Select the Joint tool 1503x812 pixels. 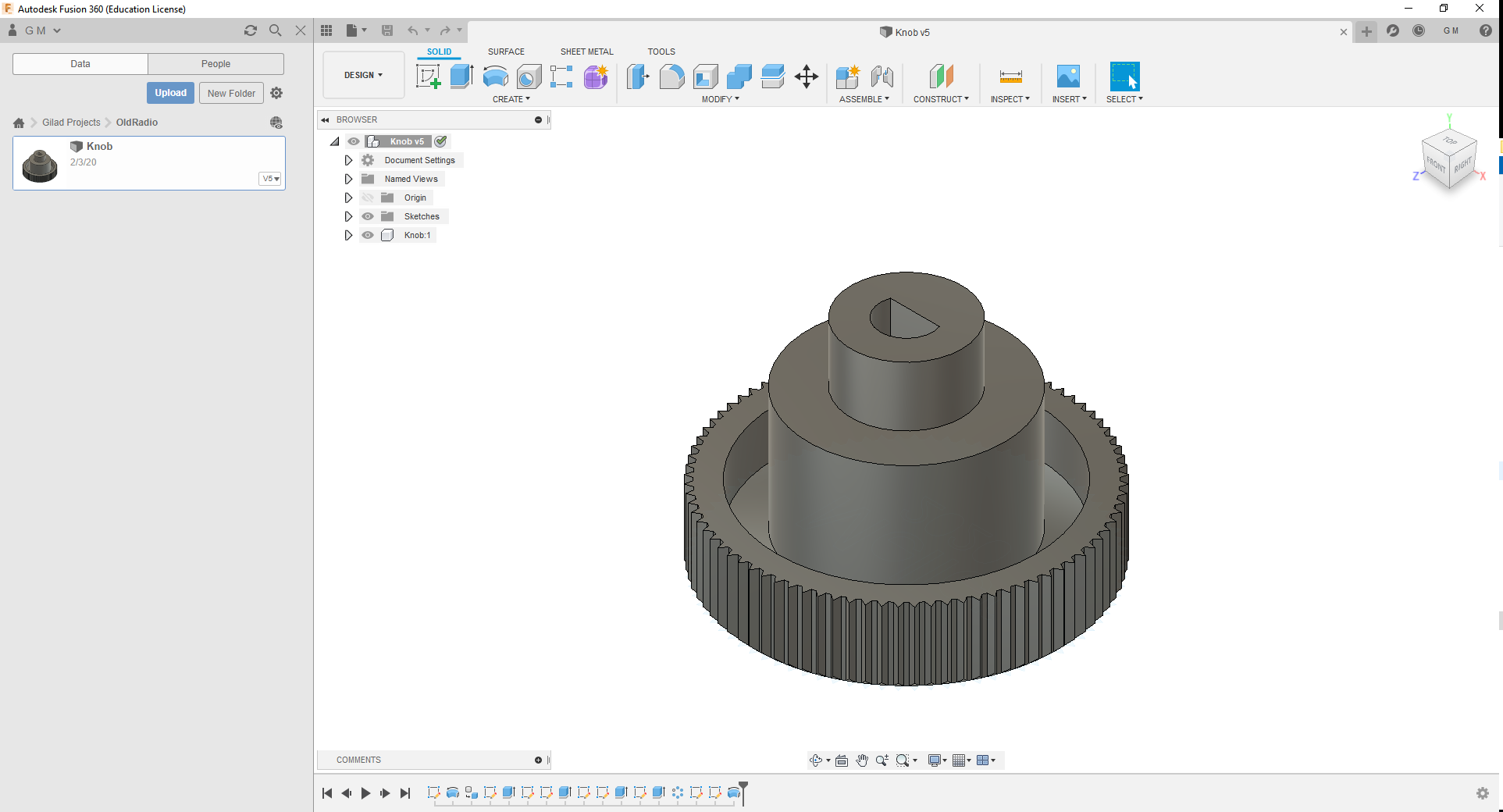point(882,77)
